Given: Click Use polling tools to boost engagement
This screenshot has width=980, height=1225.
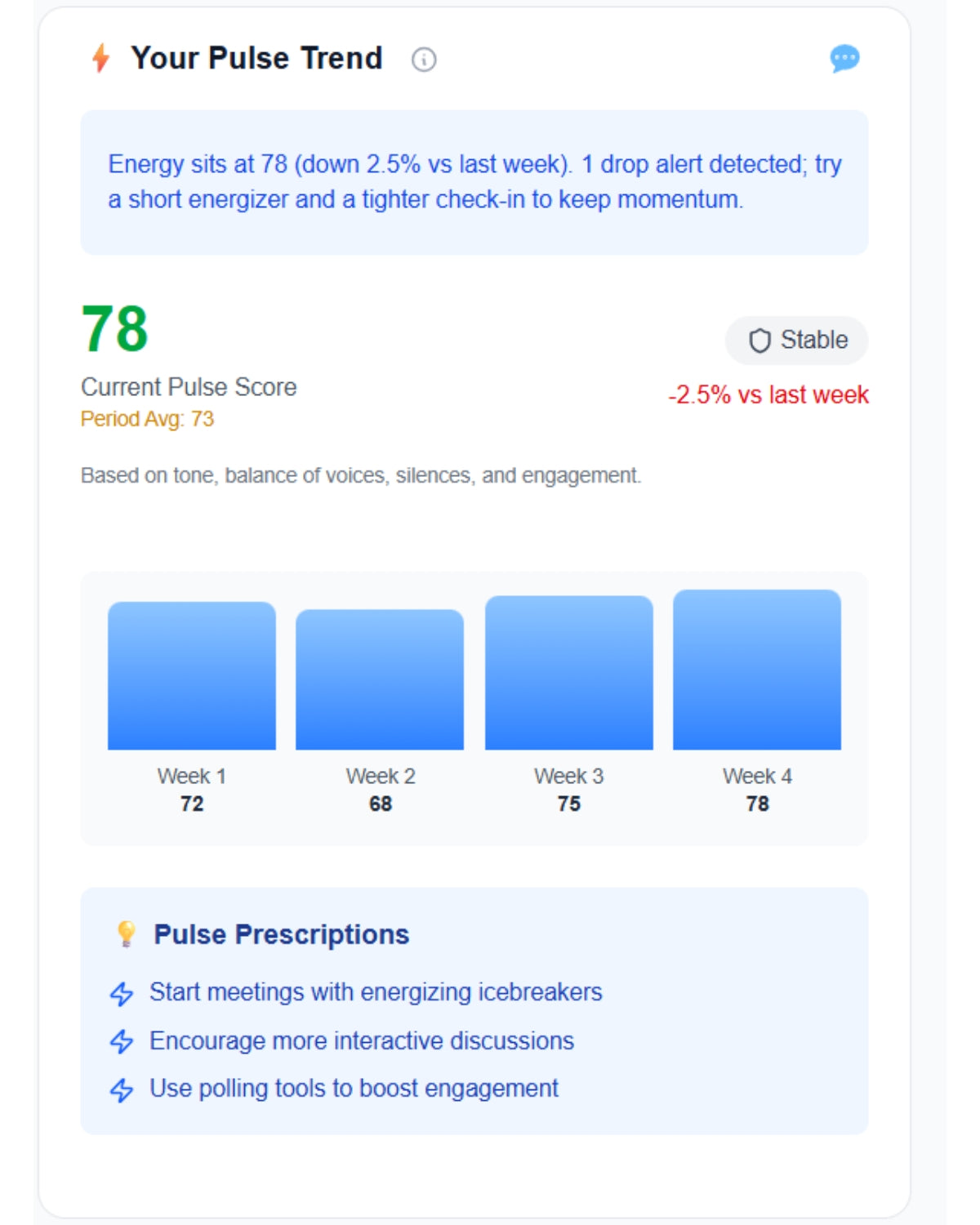Looking at the screenshot, I should pyautogui.click(x=354, y=1089).
